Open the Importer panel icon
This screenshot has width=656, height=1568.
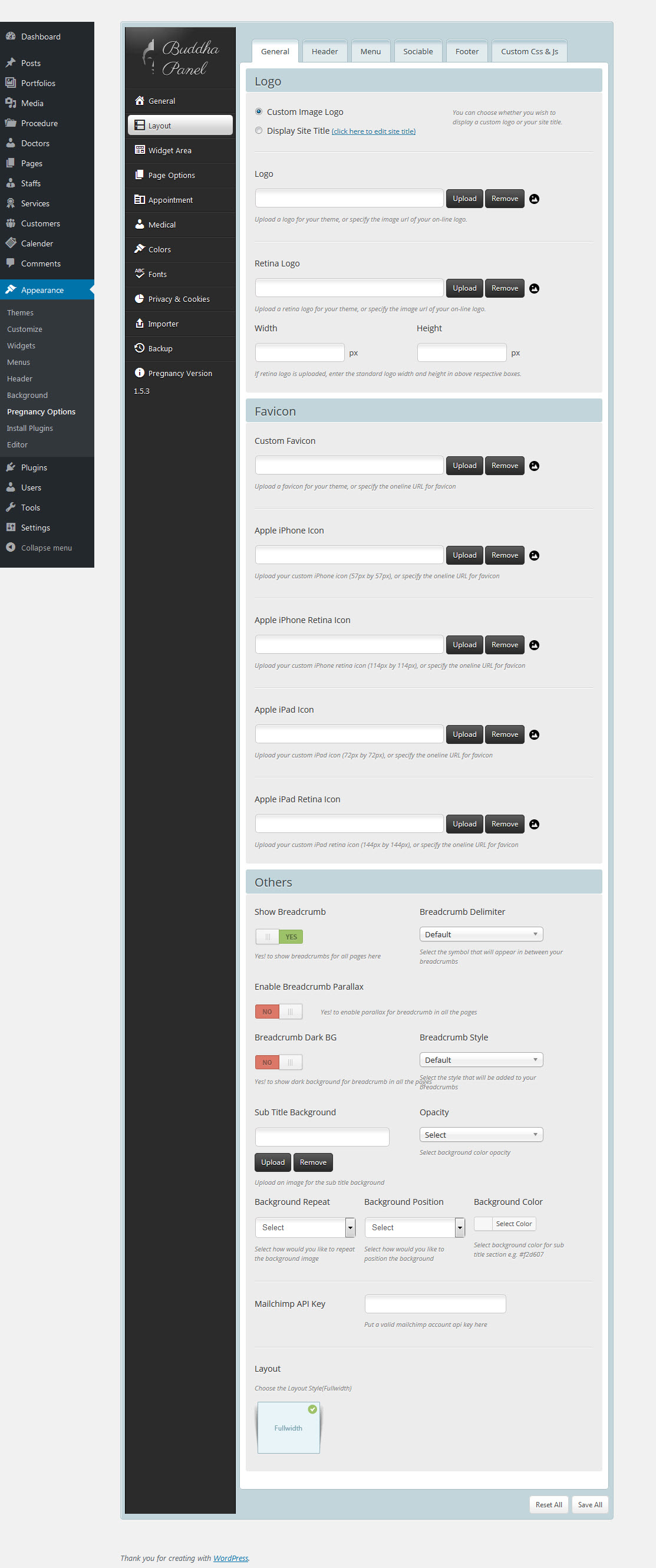coord(139,323)
